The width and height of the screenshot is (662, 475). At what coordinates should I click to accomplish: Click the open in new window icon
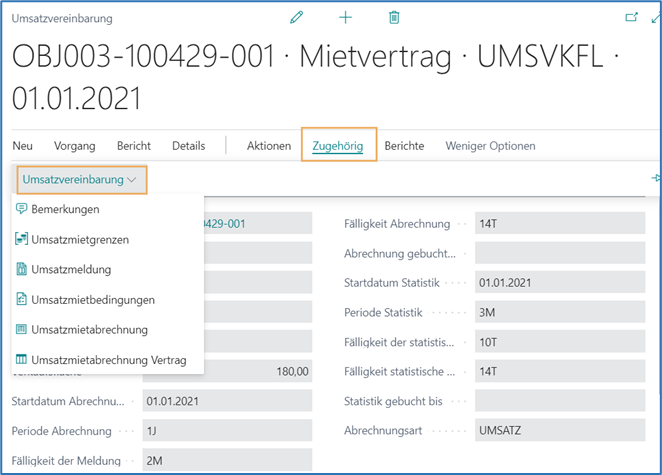(x=631, y=17)
